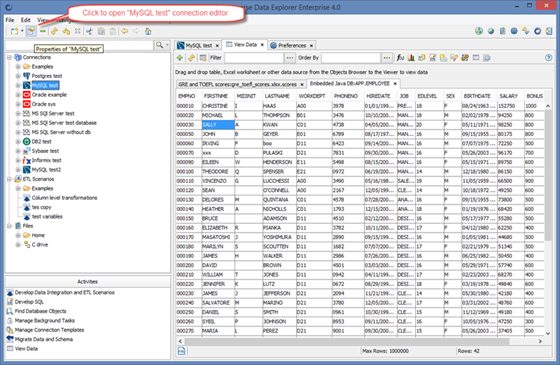
Task: Click the new connection toolbar icon
Action: pyautogui.click(x=14, y=31)
